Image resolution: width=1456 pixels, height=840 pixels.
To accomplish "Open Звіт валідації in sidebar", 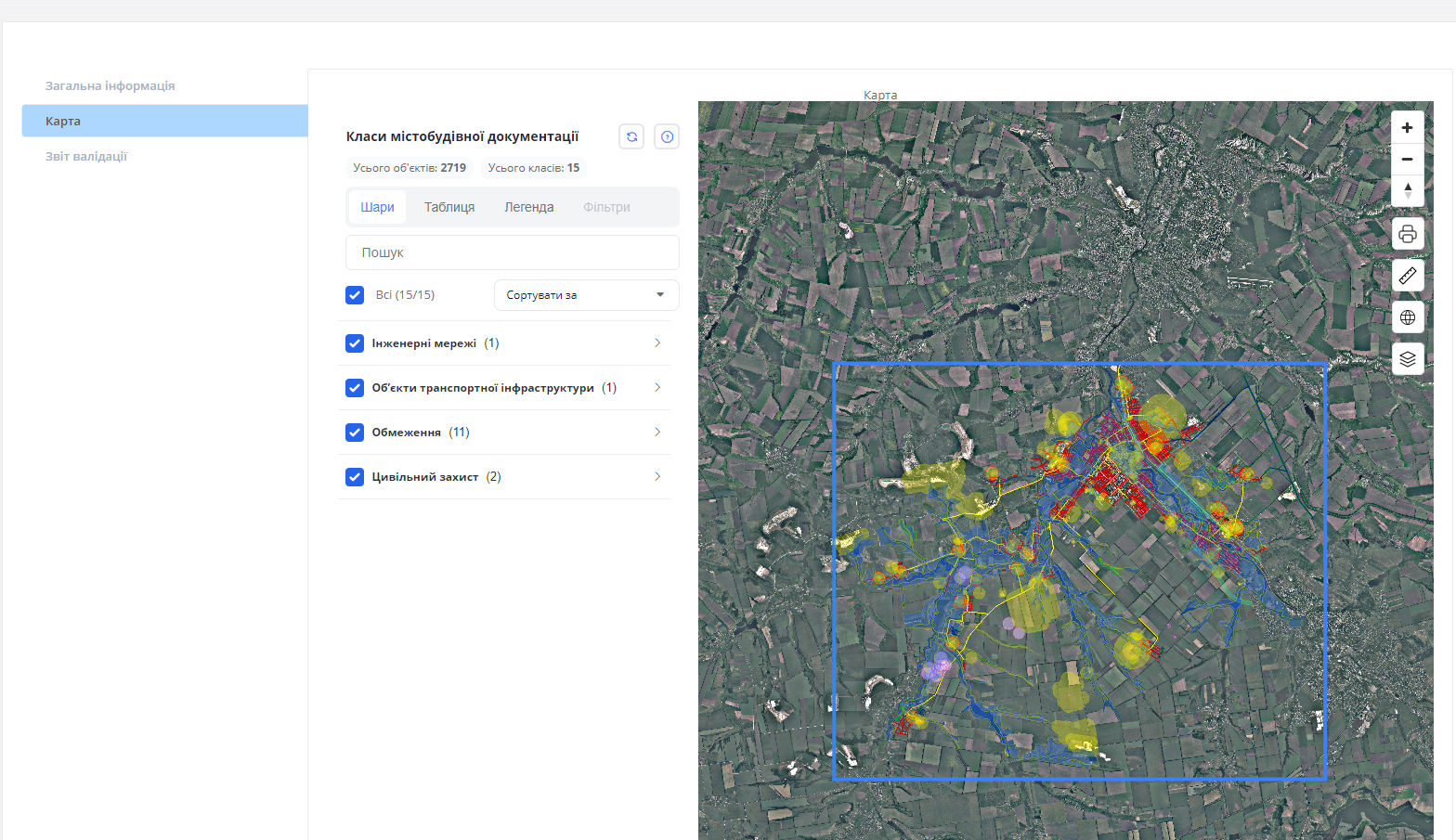I will click(x=86, y=156).
